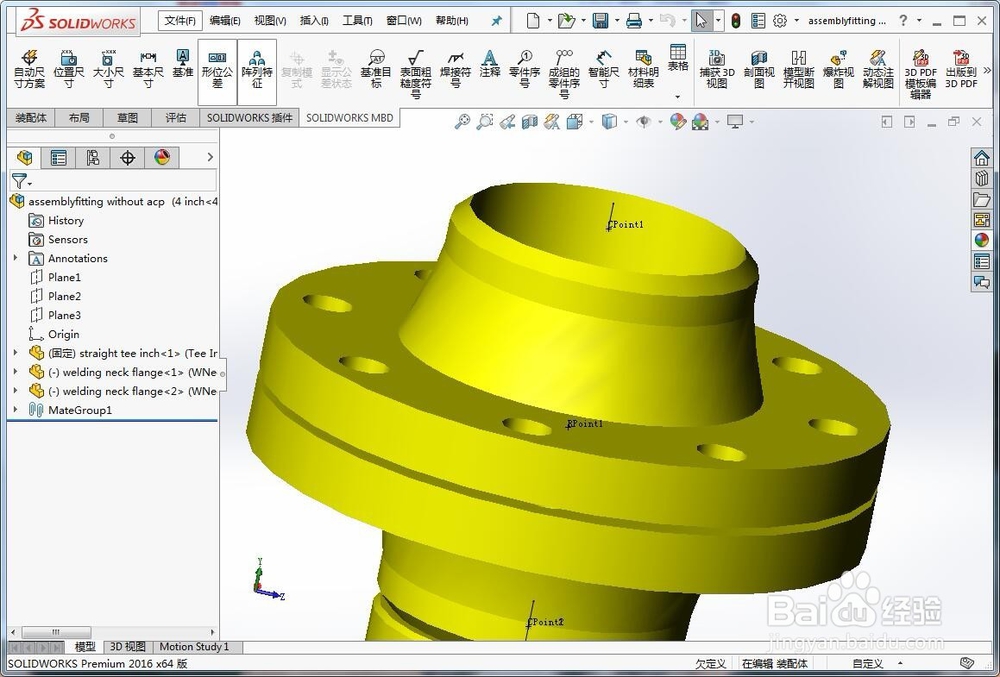The width and height of the screenshot is (1000, 677).
Task: Open the 文件(F) menu
Action: point(180,20)
